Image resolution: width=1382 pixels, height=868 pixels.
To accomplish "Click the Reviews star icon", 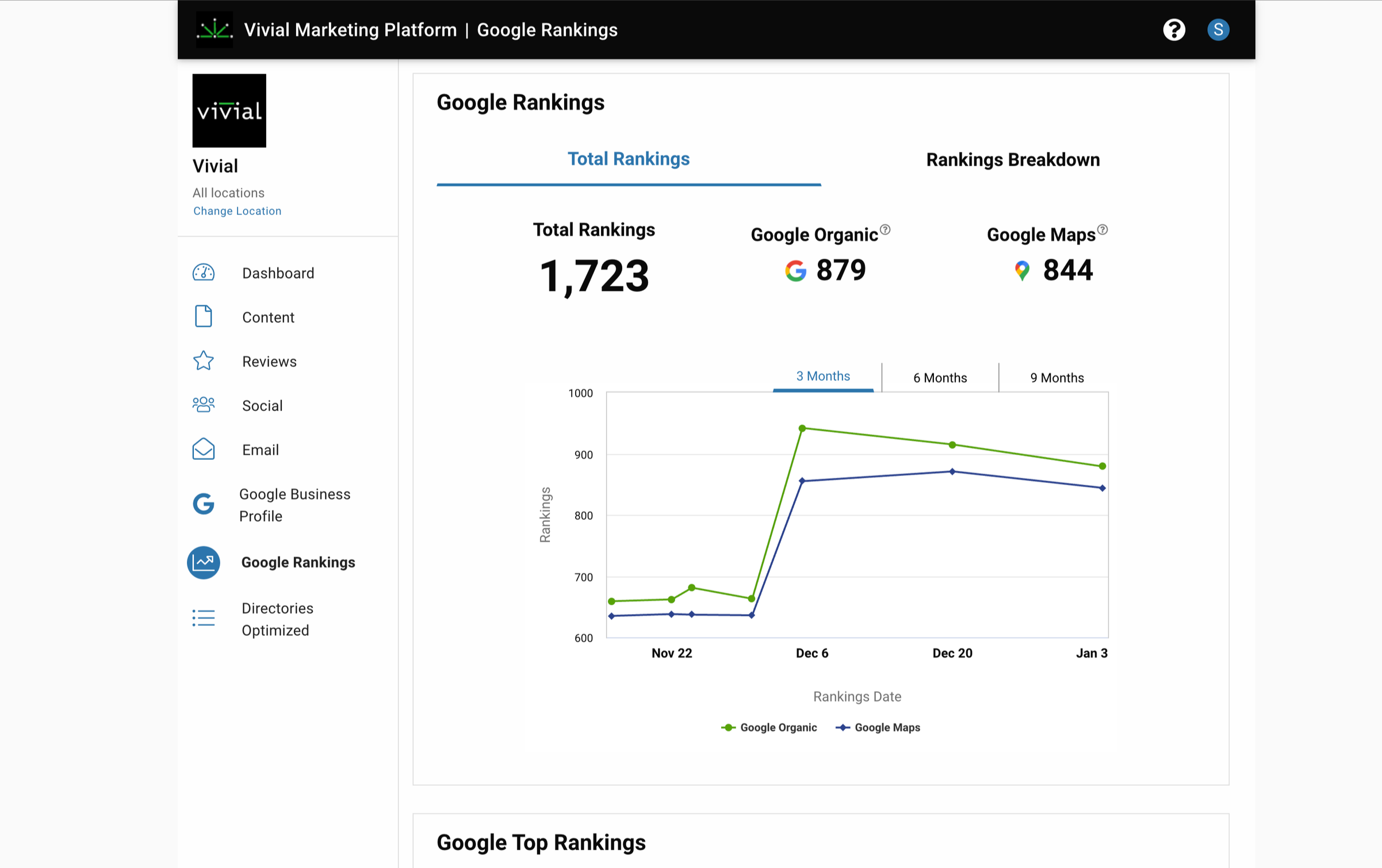I will click(x=203, y=361).
